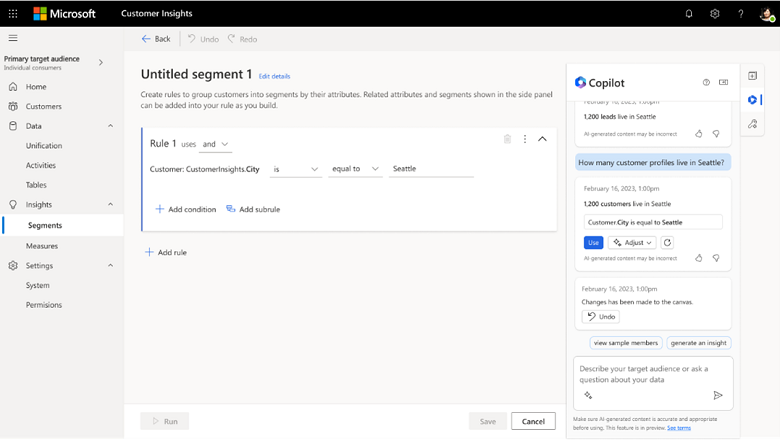Click the blue Use button
The width and height of the screenshot is (780, 440).
click(x=593, y=243)
